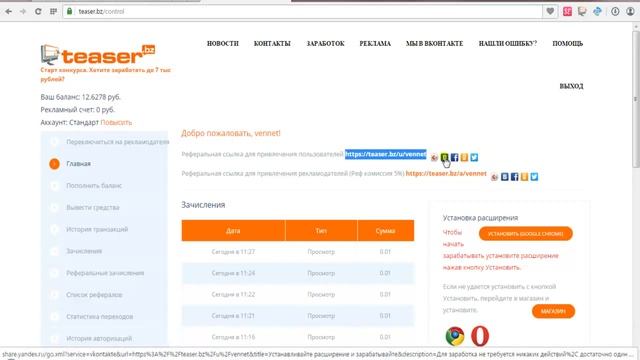Screen dimensions: 640x360
Task: Share user referral link on Twitter
Action: [x=474, y=157]
